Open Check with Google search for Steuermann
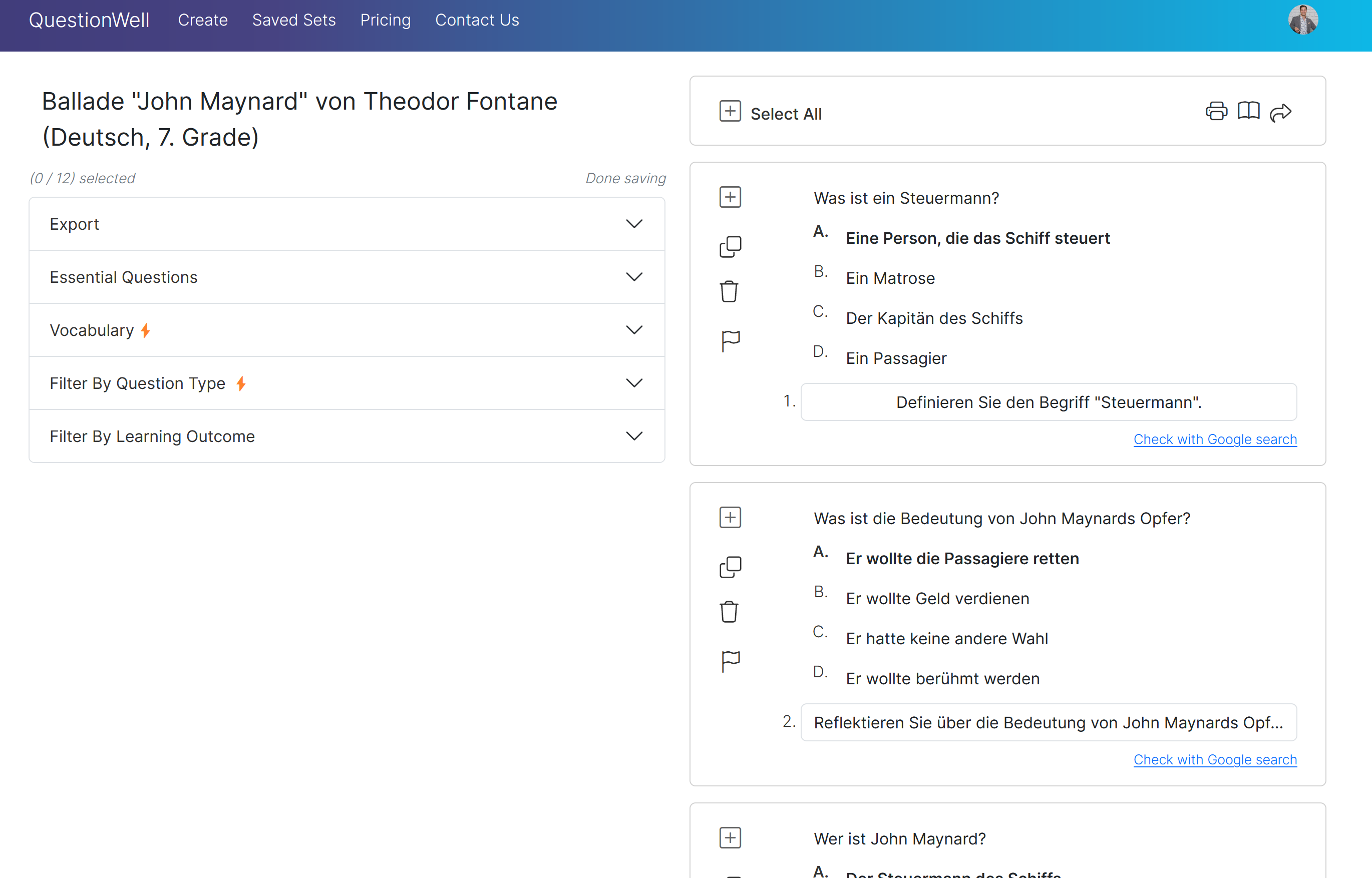This screenshot has height=878, width=1372. coord(1215,439)
